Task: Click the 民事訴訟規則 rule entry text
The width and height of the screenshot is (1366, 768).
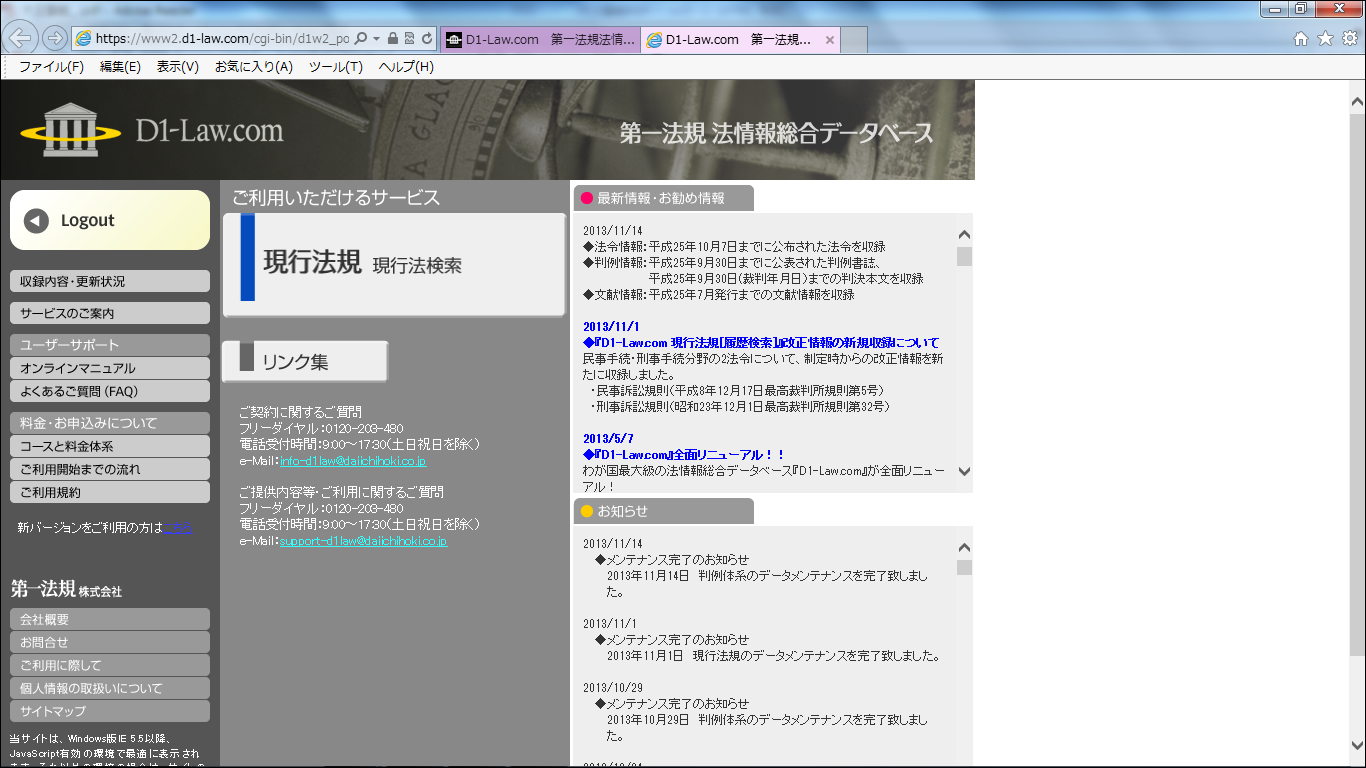Action: [x=736, y=390]
